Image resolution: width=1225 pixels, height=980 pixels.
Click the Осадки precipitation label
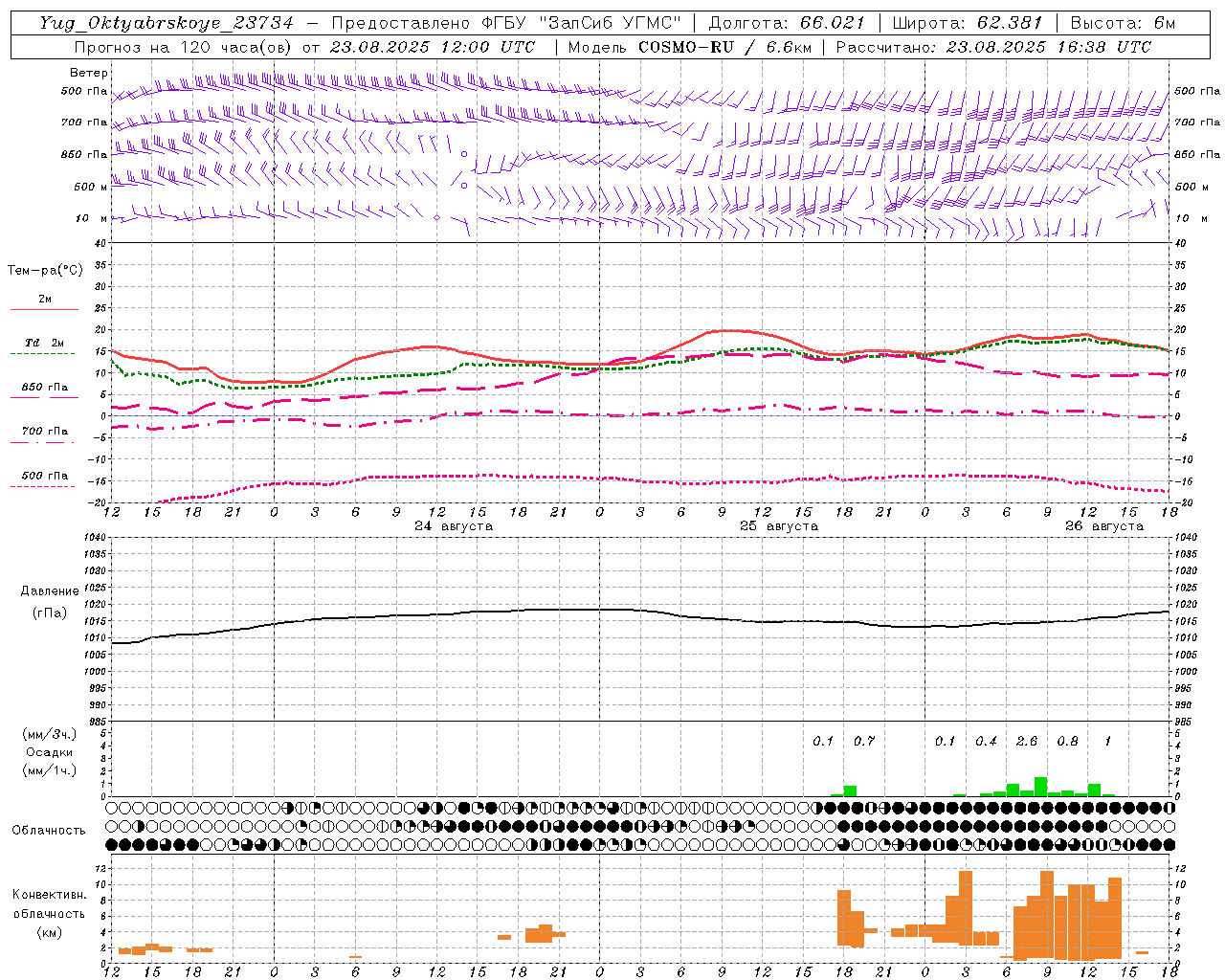coord(50,752)
